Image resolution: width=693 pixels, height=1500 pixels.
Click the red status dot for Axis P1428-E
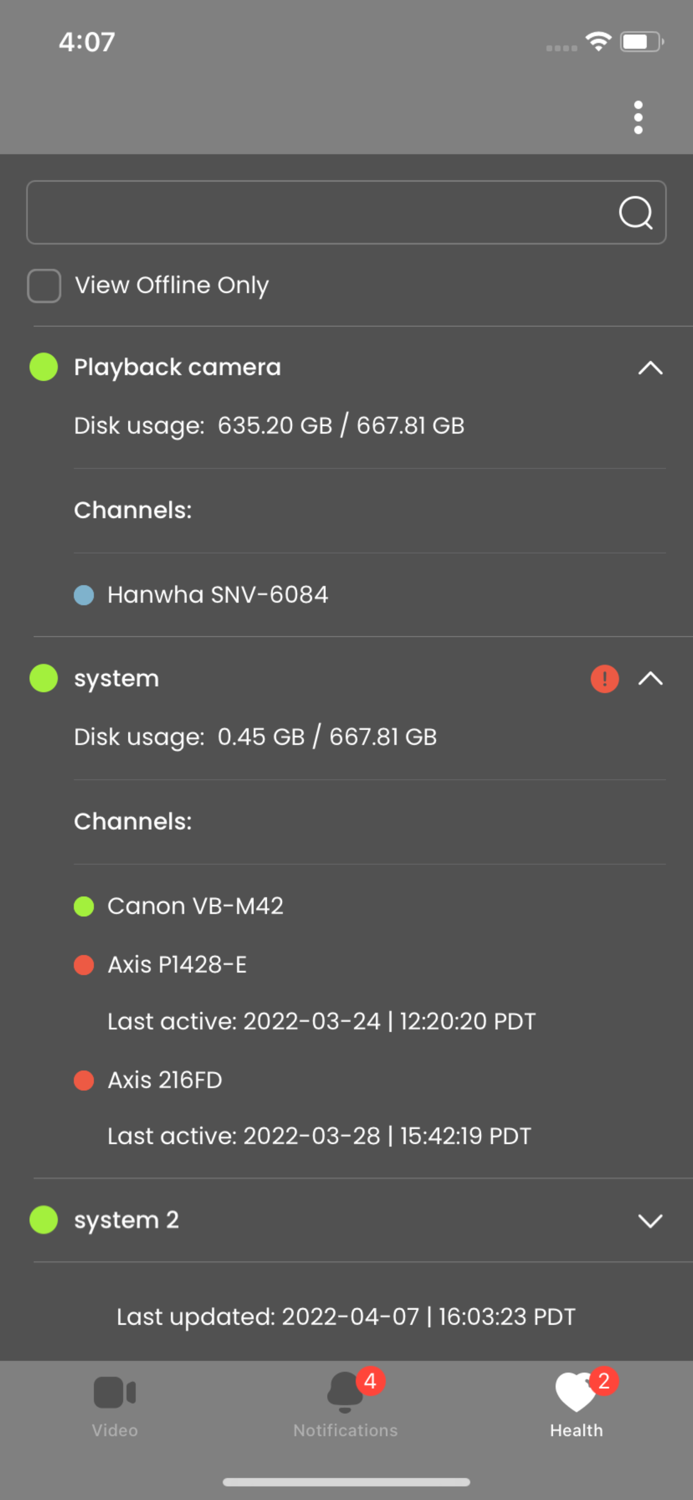coord(84,965)
